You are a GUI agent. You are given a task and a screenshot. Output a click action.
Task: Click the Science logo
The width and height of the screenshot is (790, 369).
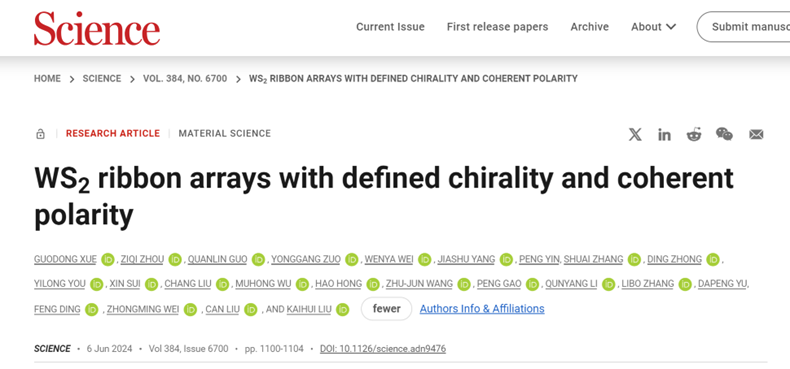pyautogui.click(x=97, y=28)
